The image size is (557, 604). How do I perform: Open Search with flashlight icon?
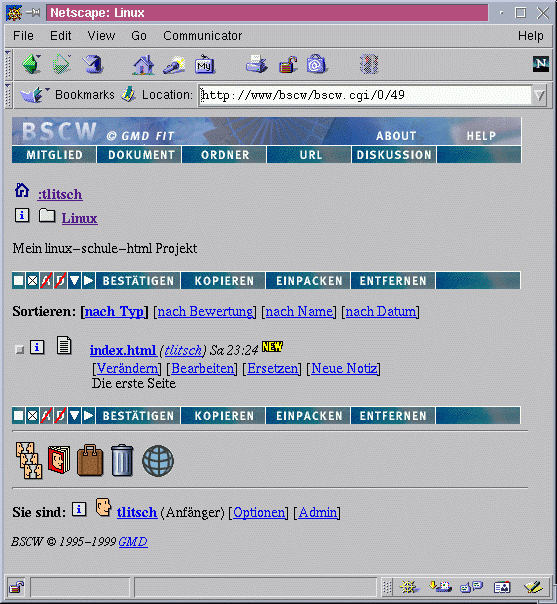coord(174,65)
